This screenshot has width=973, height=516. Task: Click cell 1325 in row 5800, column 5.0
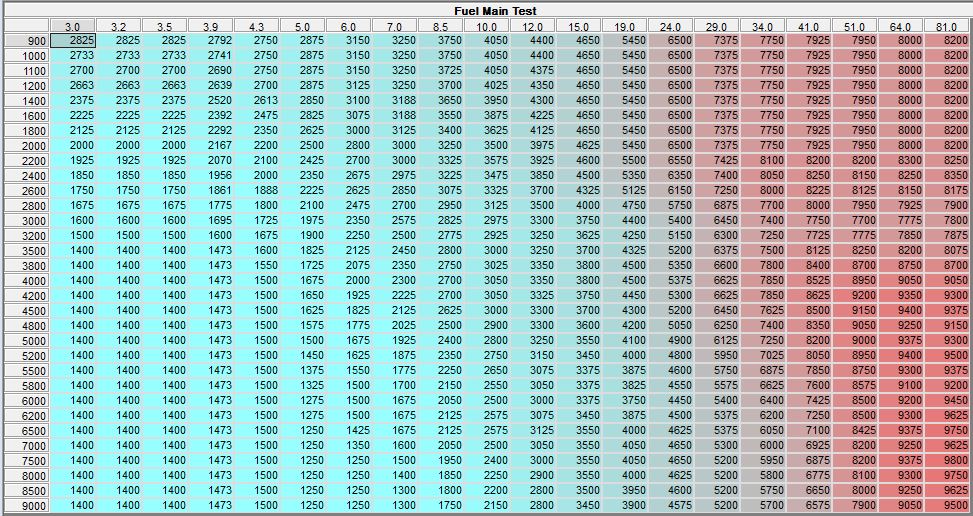(x=303, y=385)
